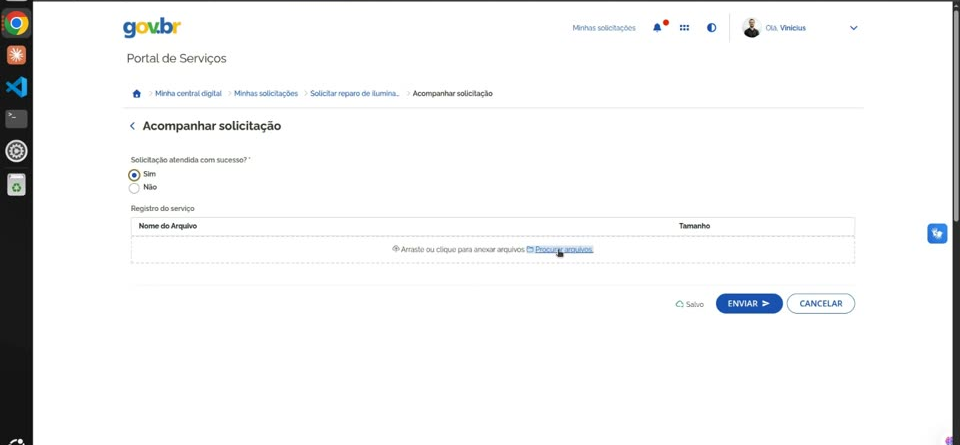This screenshot has width=960, height=445.
Task: Open Visual Studio Code from dock
Action: pyautogui.click(x=17, y=88)
